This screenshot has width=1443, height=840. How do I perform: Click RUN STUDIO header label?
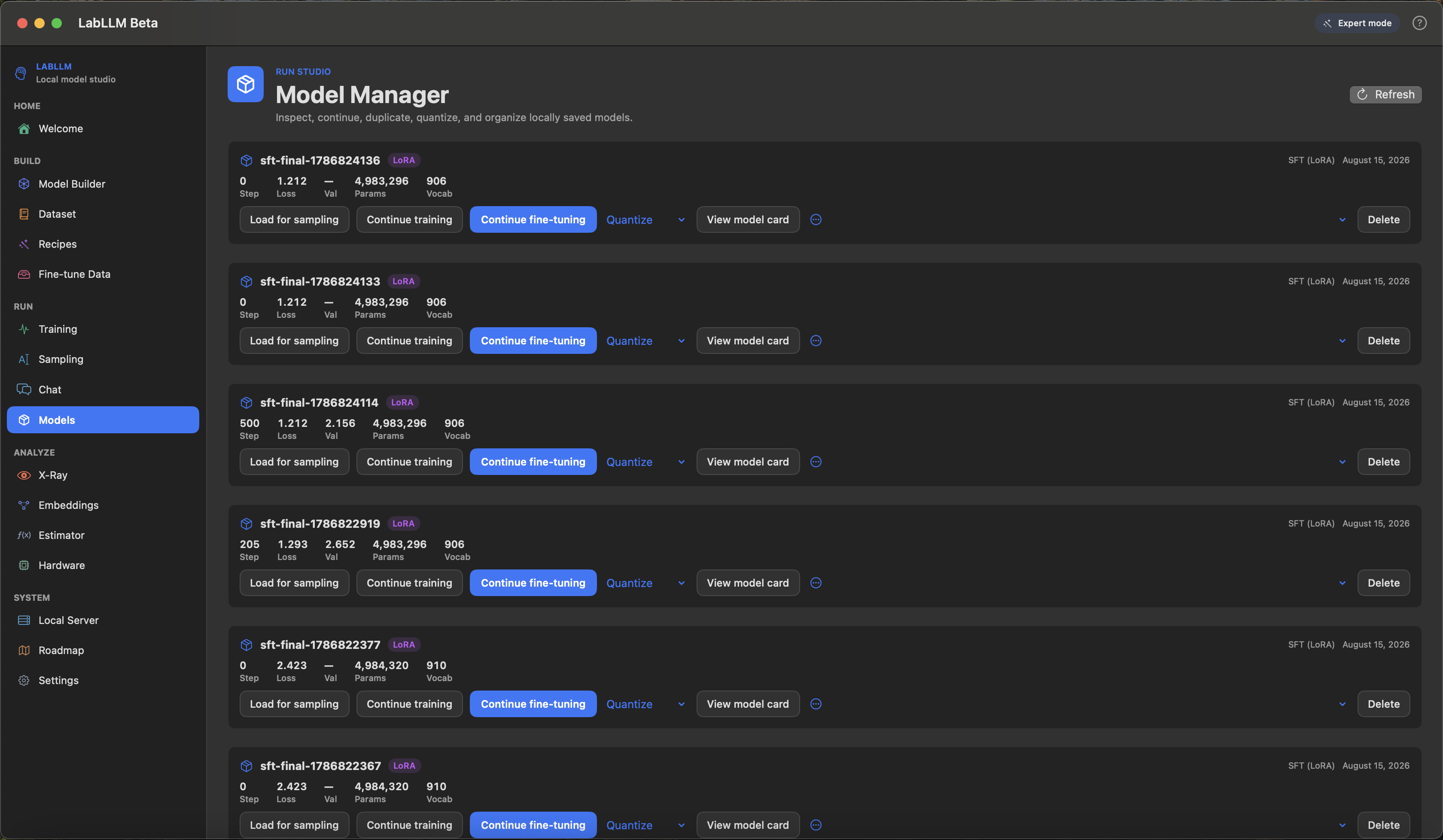(303, 72)
